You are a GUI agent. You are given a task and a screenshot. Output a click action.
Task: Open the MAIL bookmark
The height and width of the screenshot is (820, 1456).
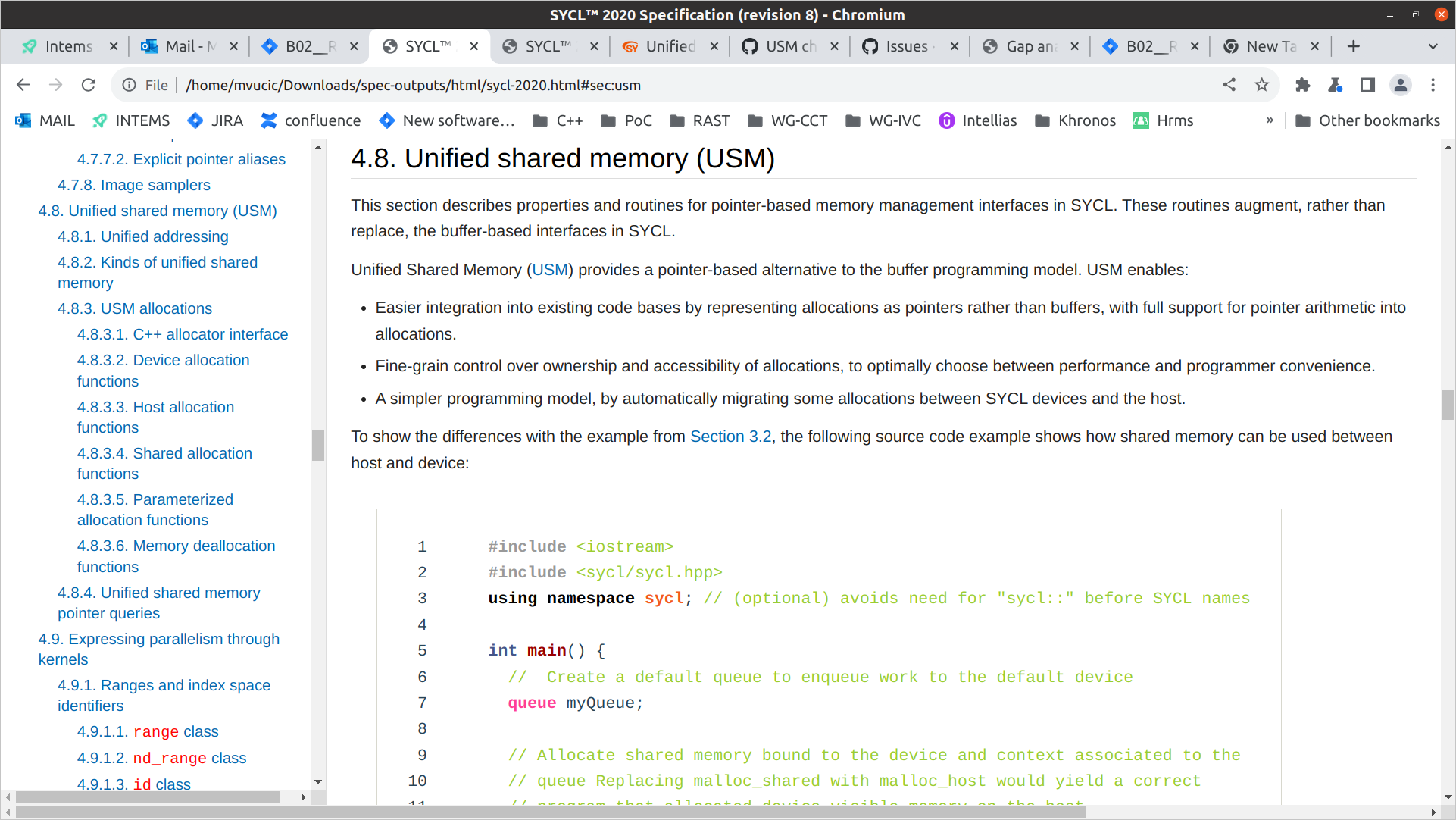point(45,120)
